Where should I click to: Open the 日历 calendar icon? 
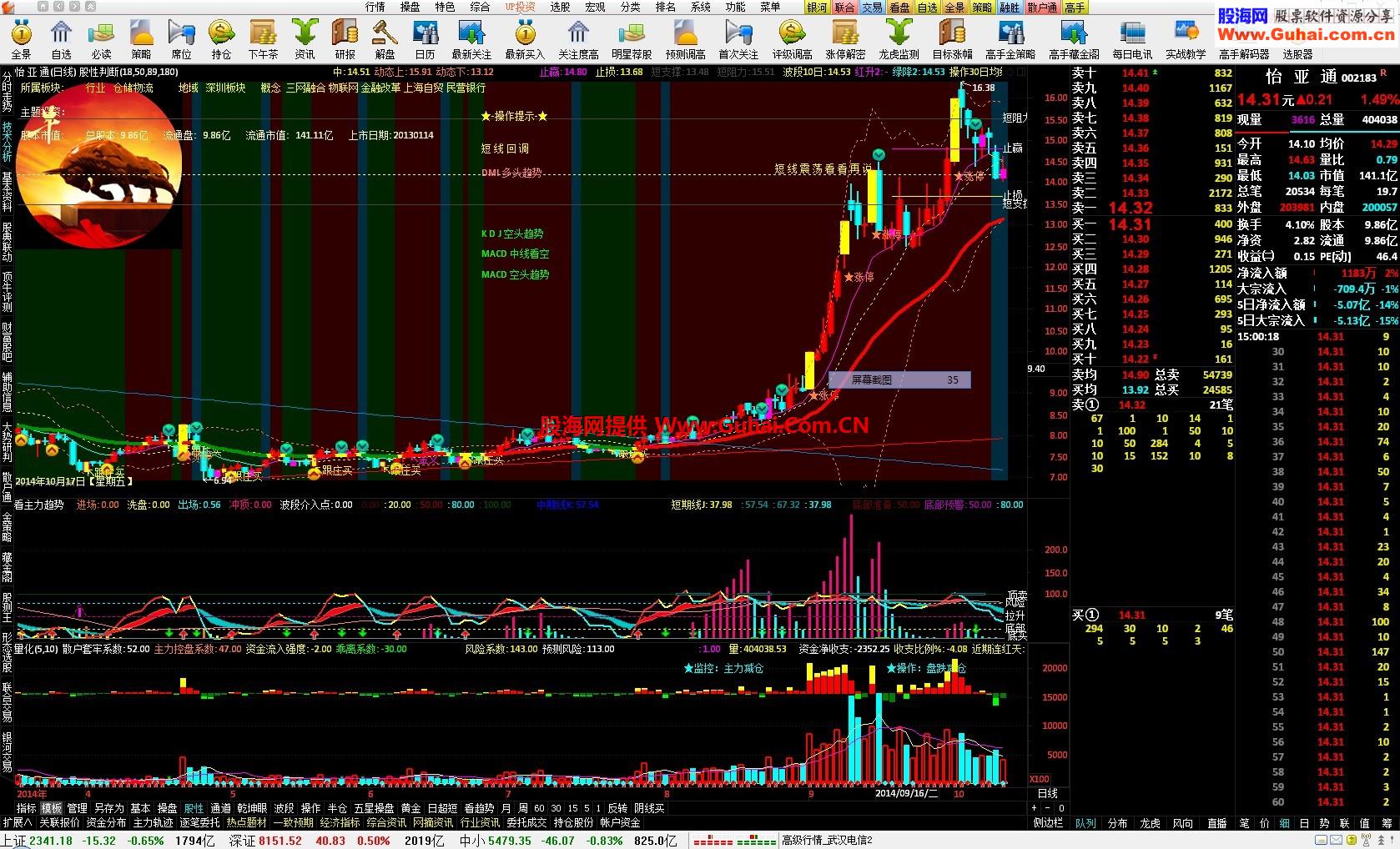(x=425, y=39)
